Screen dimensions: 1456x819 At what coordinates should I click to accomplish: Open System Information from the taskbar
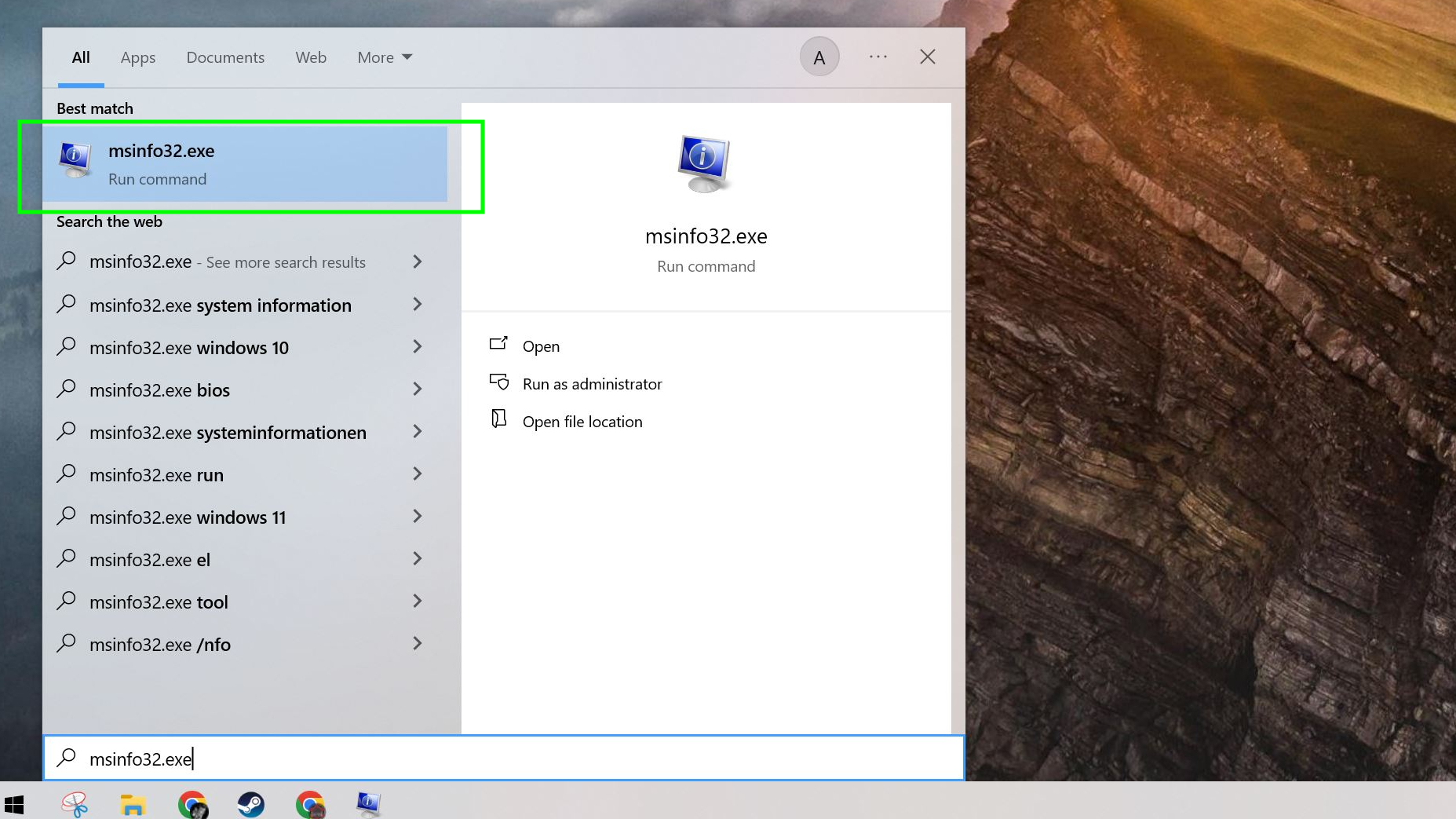[368, 803]
